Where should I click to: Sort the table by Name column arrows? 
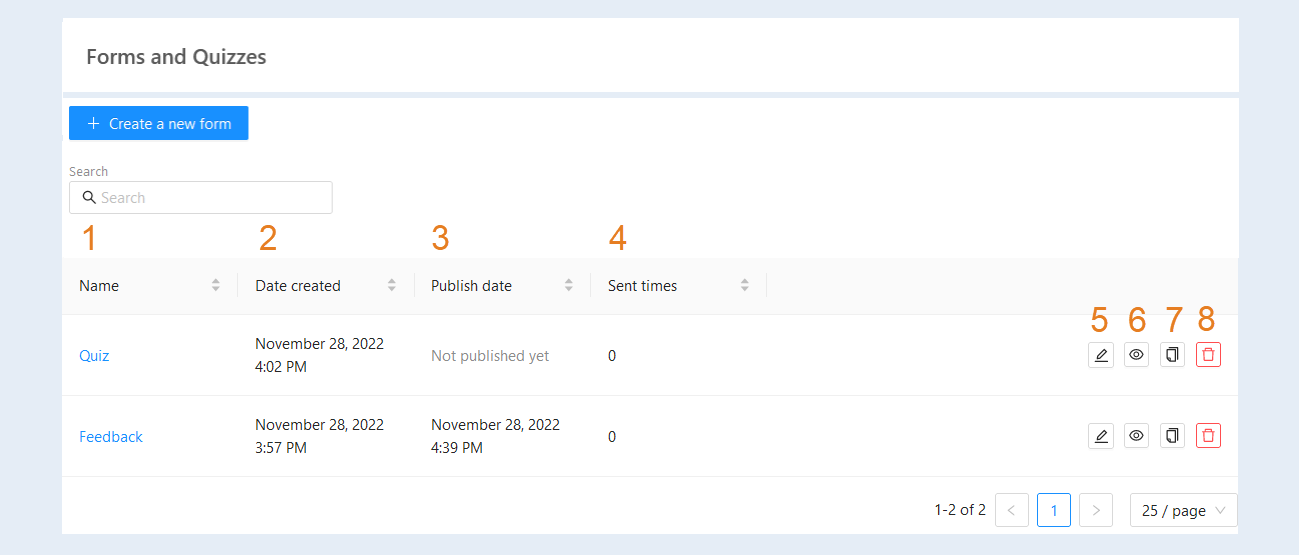[x=216, y=285]
